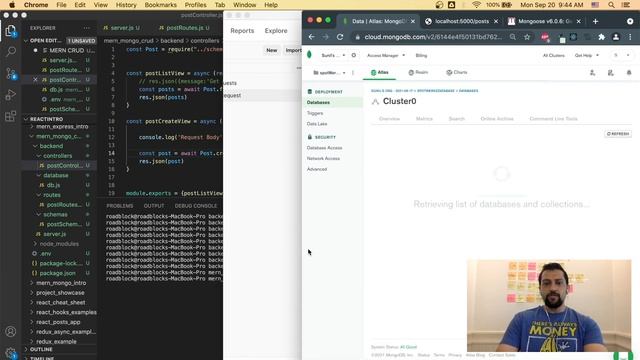This screenshot has height=360, width=640.
Task: Open Chrome profile avatar icon
Action: click(616, 37)
